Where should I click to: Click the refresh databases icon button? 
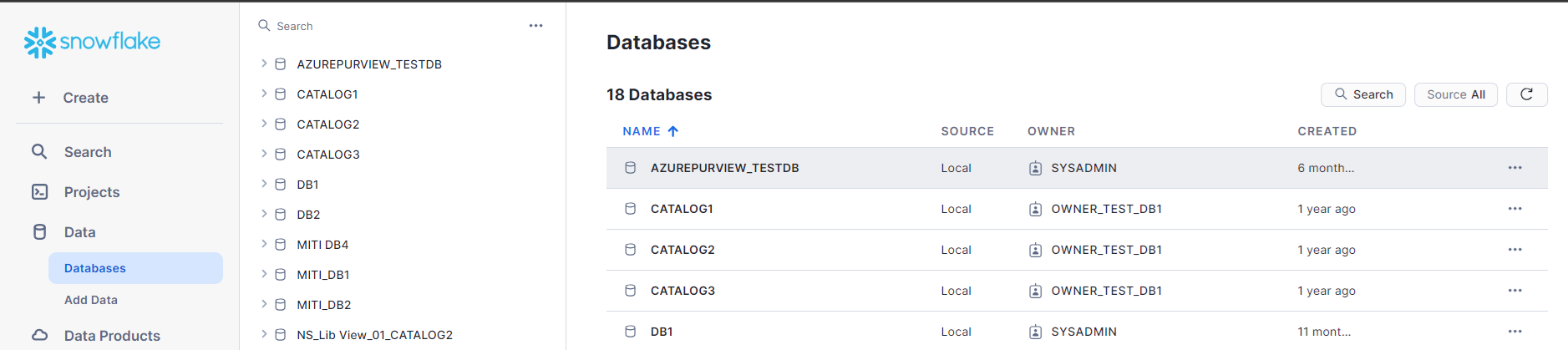click(x=1526, y=94)
